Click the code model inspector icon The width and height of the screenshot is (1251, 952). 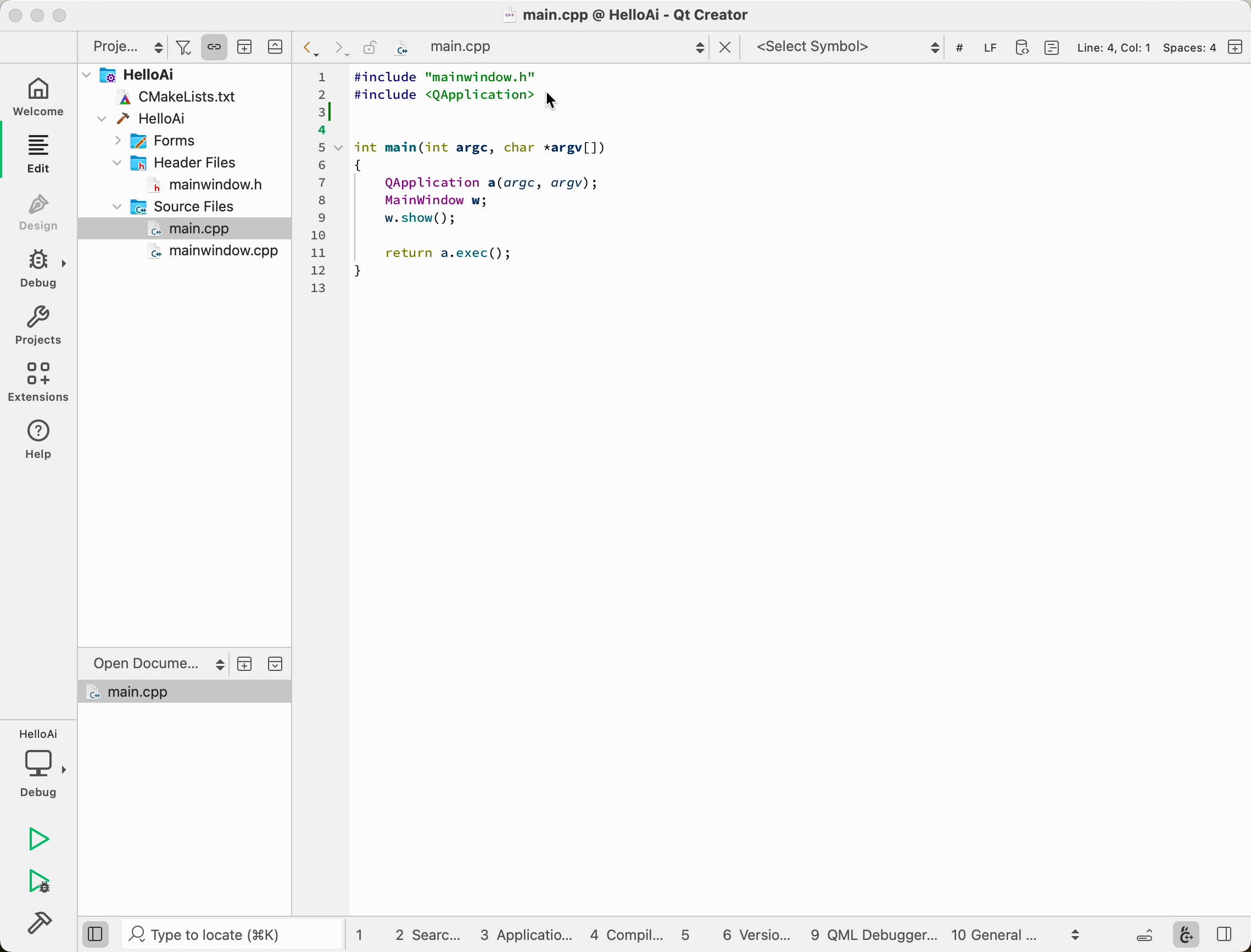[1022, 48]
